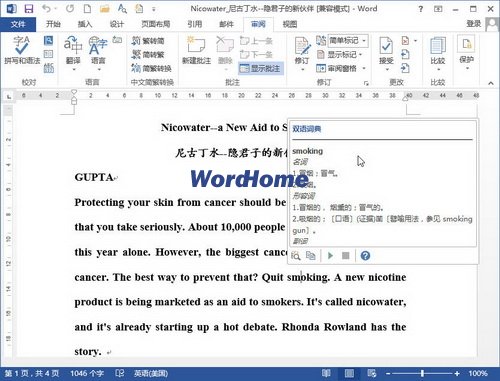
Task: Open 简繁转换 dialog
Action: click(x=152, y=68)
